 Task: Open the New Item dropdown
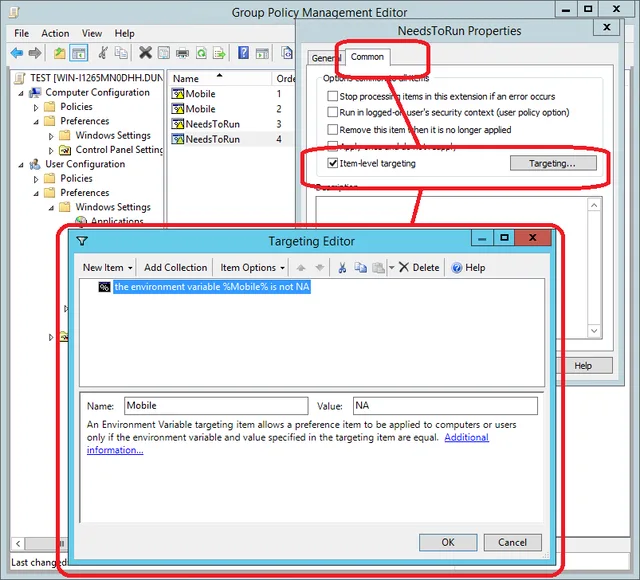(x=107, y=268)
